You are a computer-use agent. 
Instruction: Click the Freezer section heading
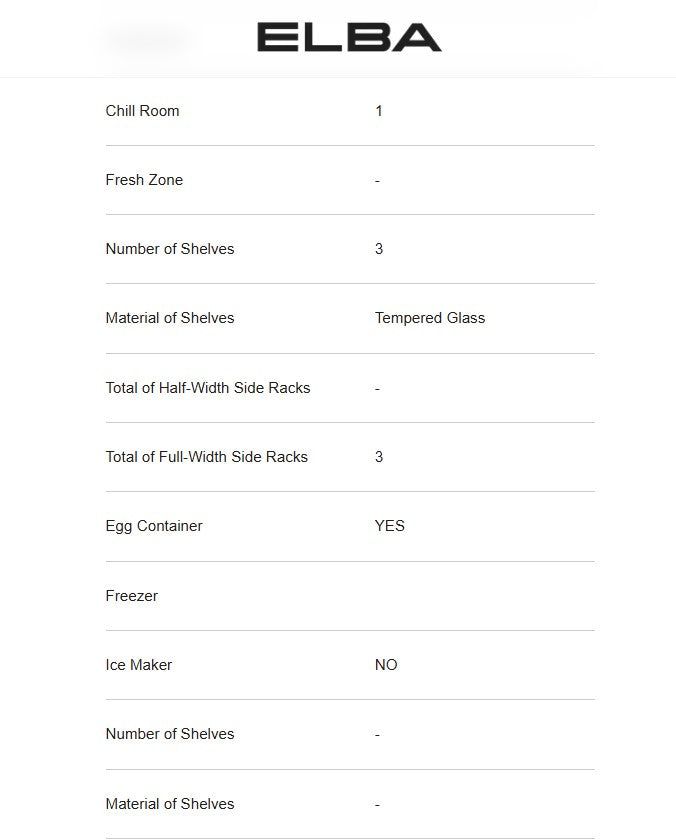(x=132, y=596)
